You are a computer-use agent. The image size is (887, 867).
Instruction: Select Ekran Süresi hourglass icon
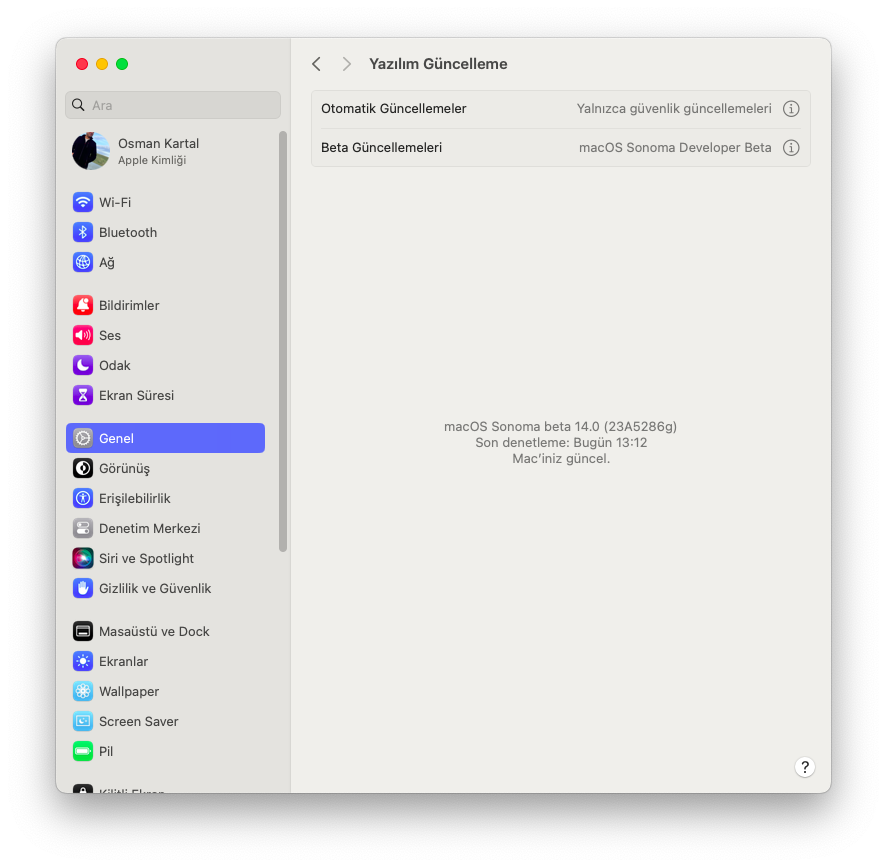click(83, 395)
